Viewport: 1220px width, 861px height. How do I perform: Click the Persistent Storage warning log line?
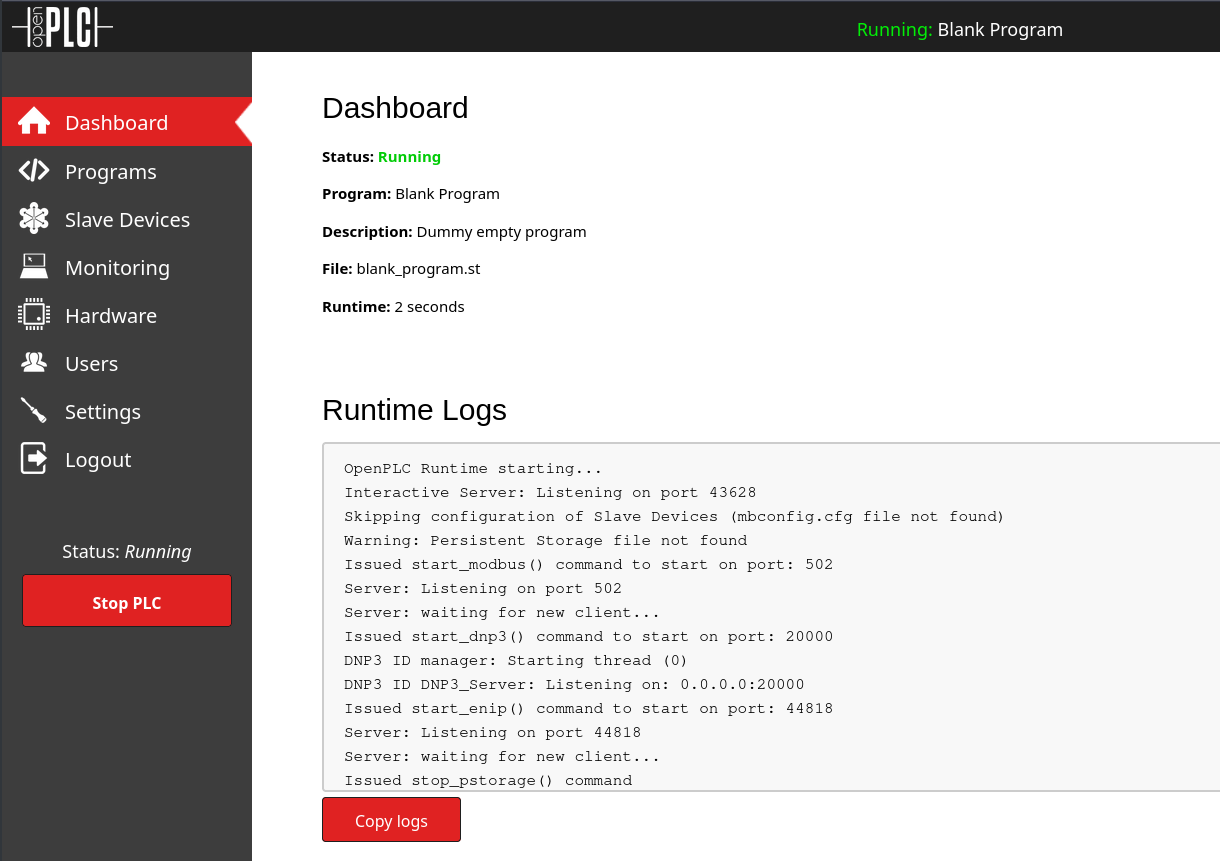pos(546,540)
